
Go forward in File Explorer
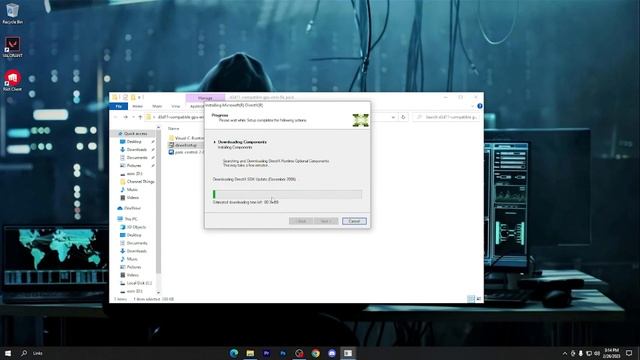125,117
